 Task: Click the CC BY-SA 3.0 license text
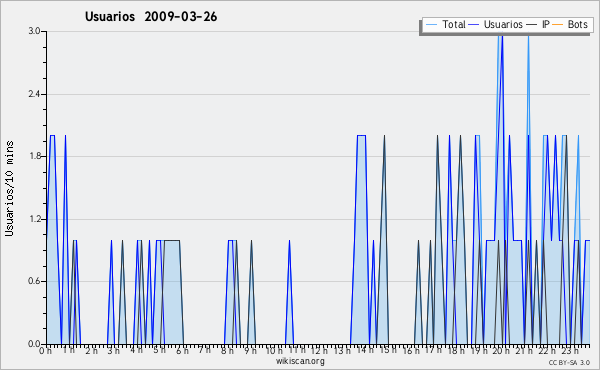point(569,362)
